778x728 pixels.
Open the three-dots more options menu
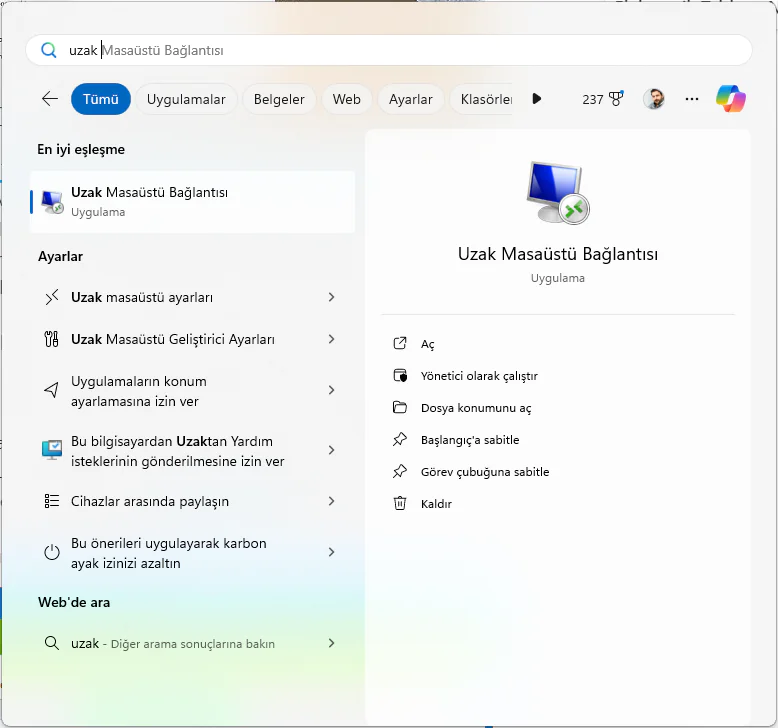692,99
